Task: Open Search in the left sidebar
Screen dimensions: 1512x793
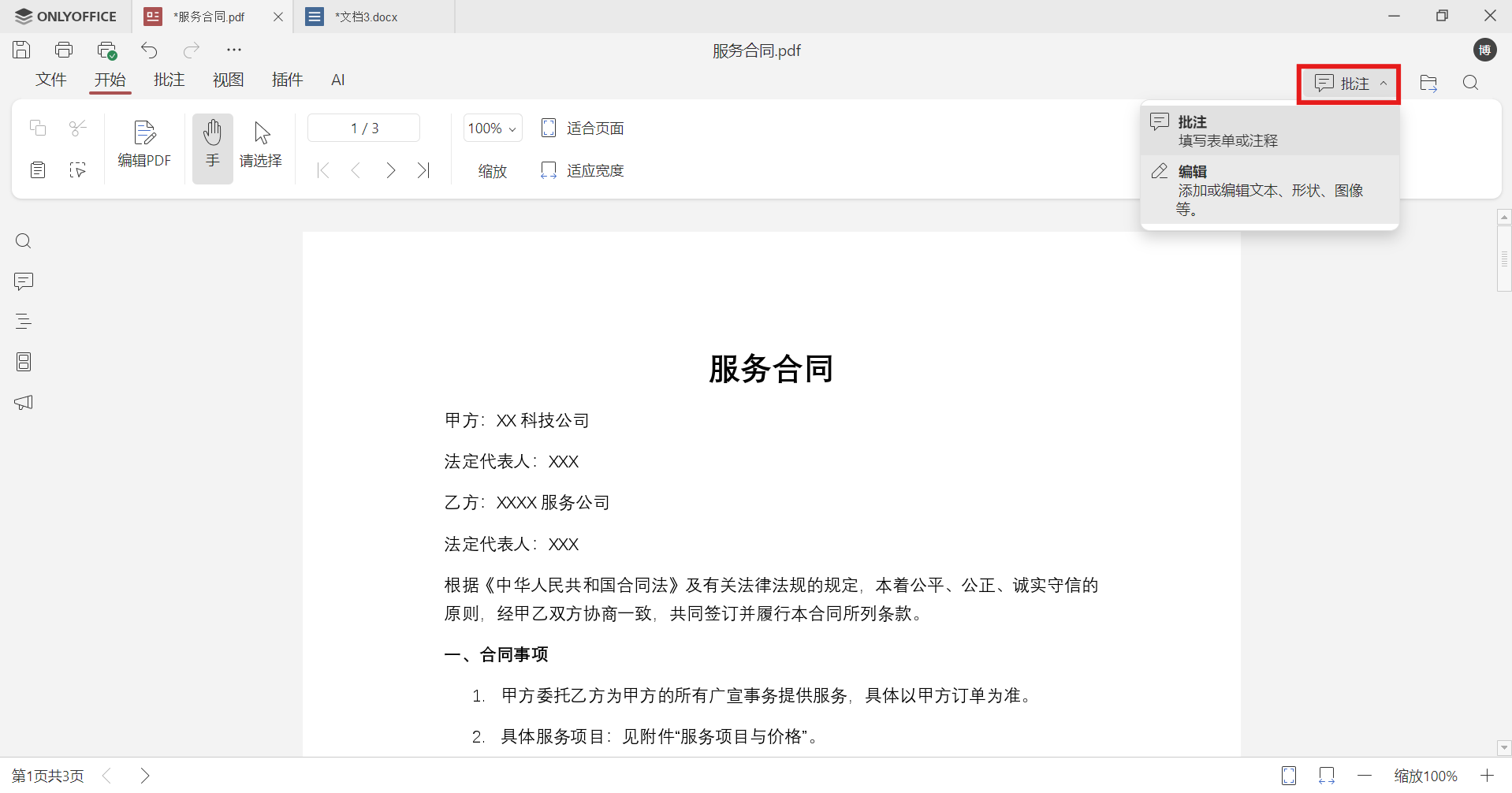Action: tap(23, 240)
